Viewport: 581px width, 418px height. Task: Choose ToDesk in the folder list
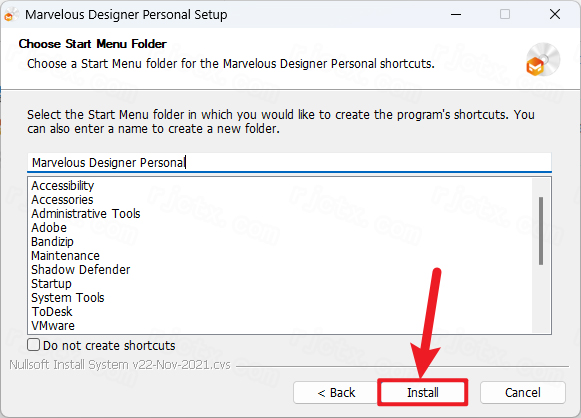point(52,312)
